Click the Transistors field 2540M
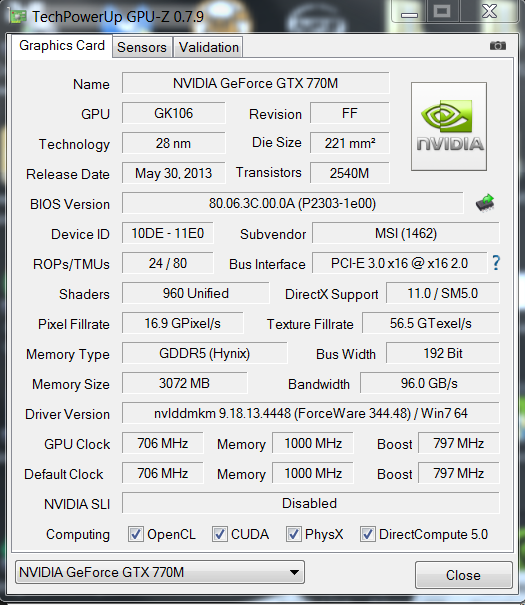The width and height of the screenshot is (525, 605). pyautogui.click(x=349, y=173)
